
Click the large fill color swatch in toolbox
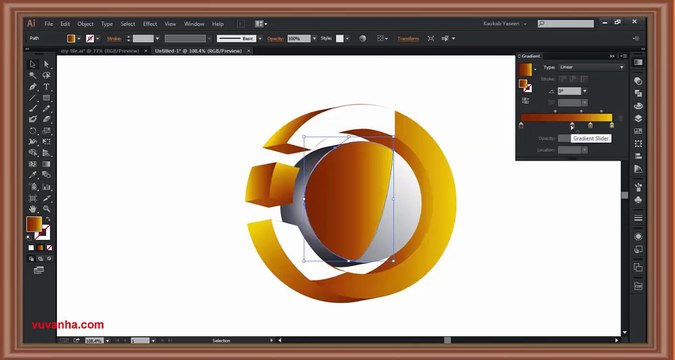pyautogui.click(x=34, y=224)
